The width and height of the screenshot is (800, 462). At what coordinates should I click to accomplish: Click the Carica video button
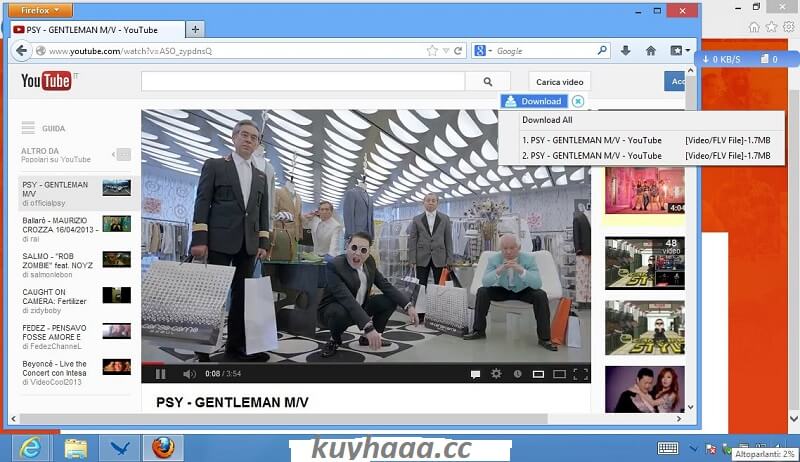[560, 82]
